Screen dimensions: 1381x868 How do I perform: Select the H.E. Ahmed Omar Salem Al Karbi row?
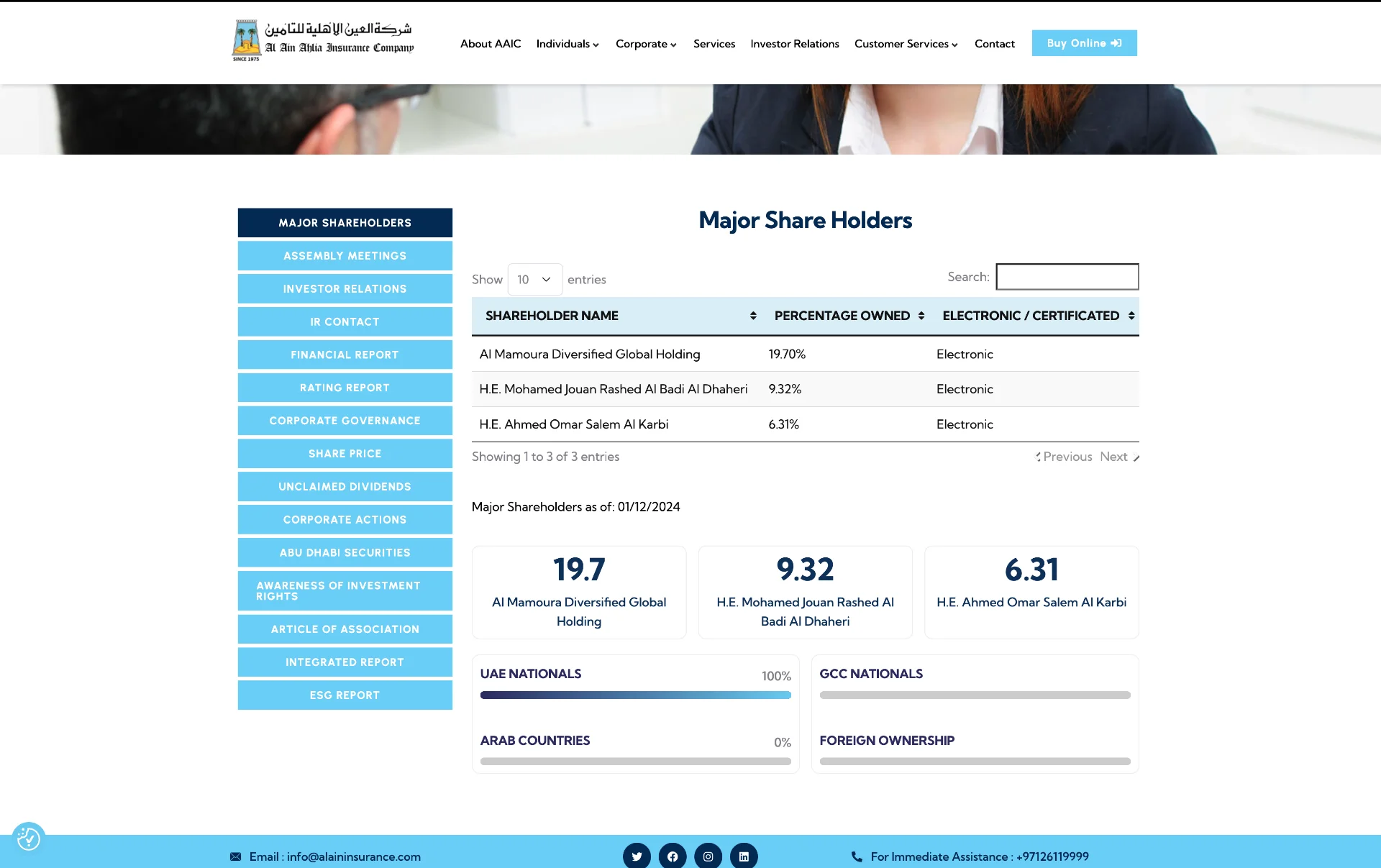point(806,424)
